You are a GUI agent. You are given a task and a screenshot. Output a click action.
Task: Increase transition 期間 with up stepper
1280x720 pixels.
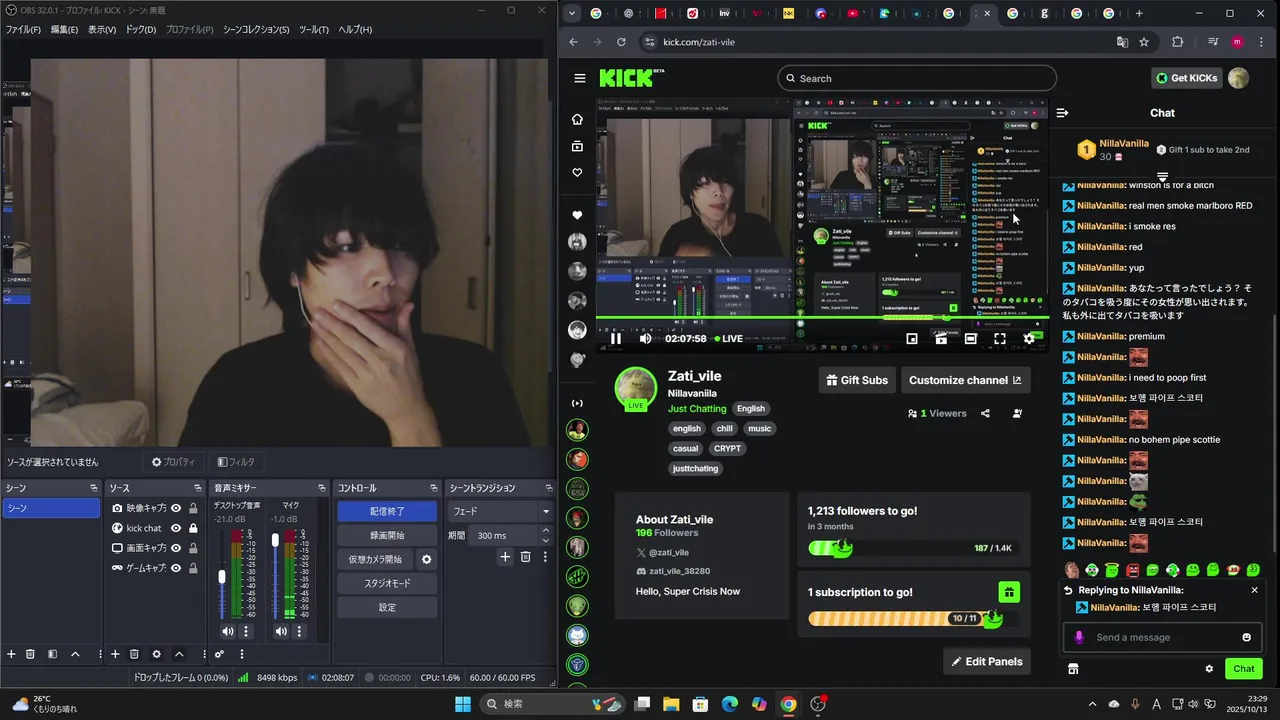tap(545, 531)
